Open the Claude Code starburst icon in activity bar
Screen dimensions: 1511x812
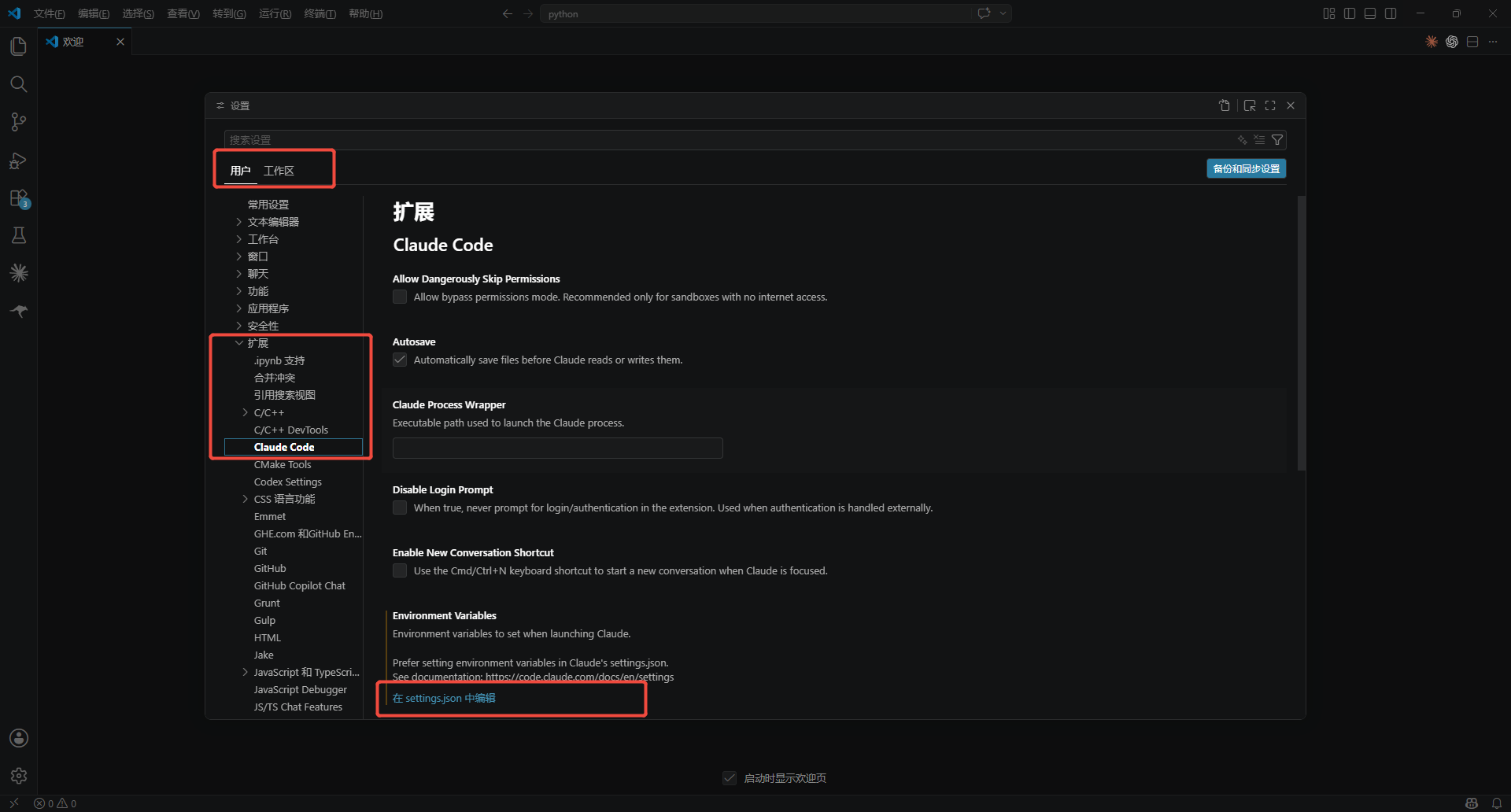[x=18, y=273]
